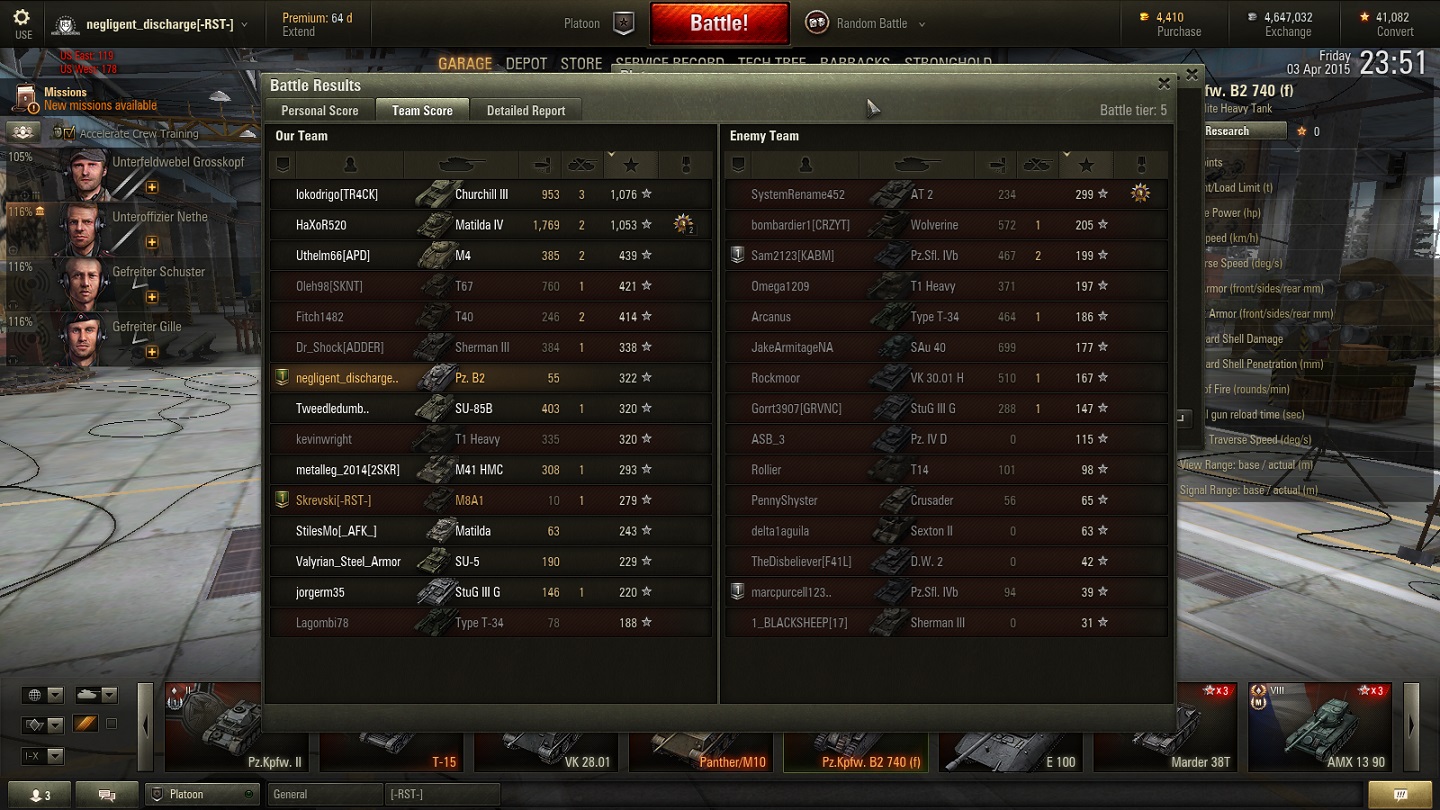Open the chat channels speech-bubble icon
The height and width of the screenshot is (810, 1440).
pos(107,795)
